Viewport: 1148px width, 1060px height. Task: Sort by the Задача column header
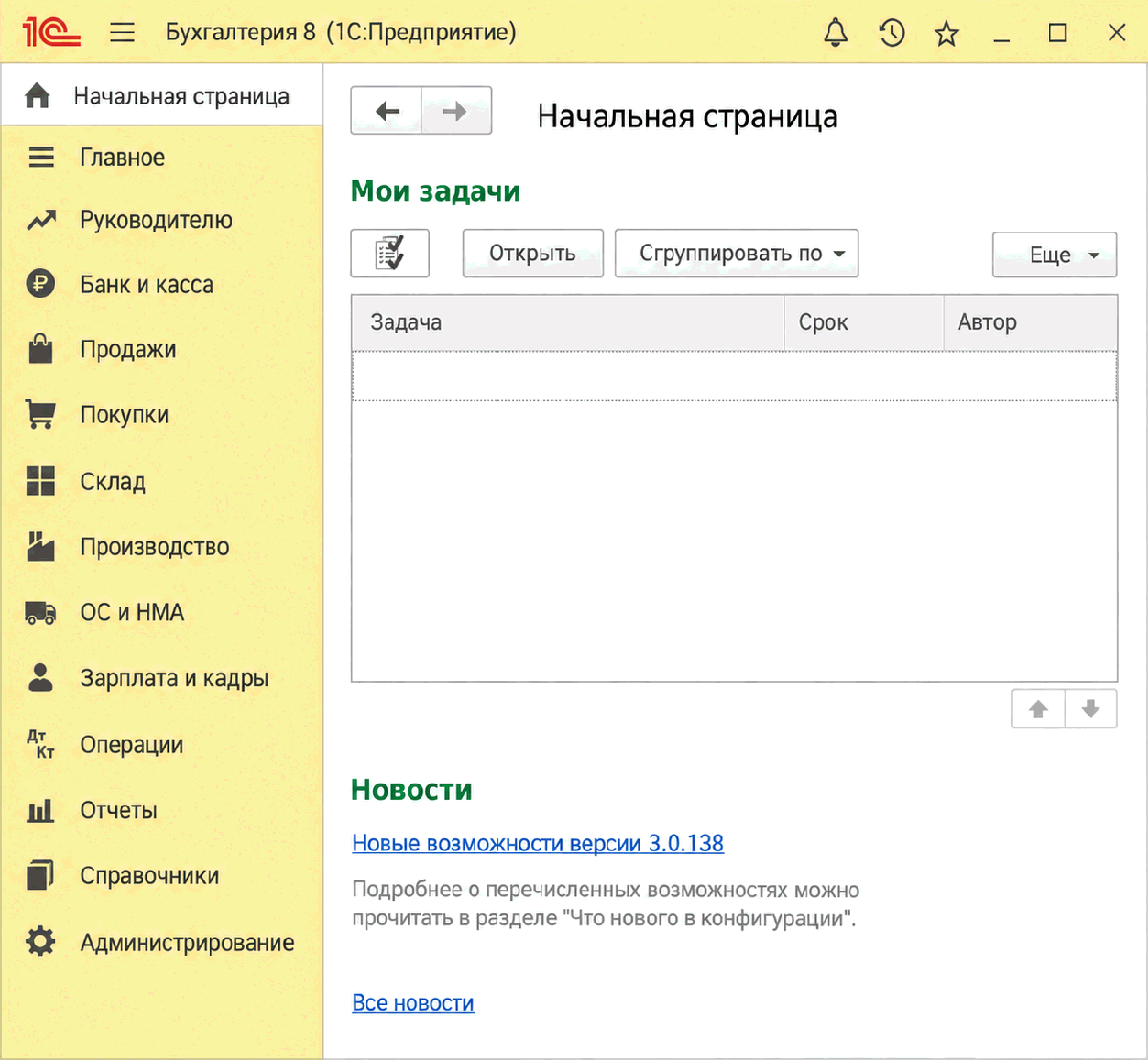pos(568,322)
